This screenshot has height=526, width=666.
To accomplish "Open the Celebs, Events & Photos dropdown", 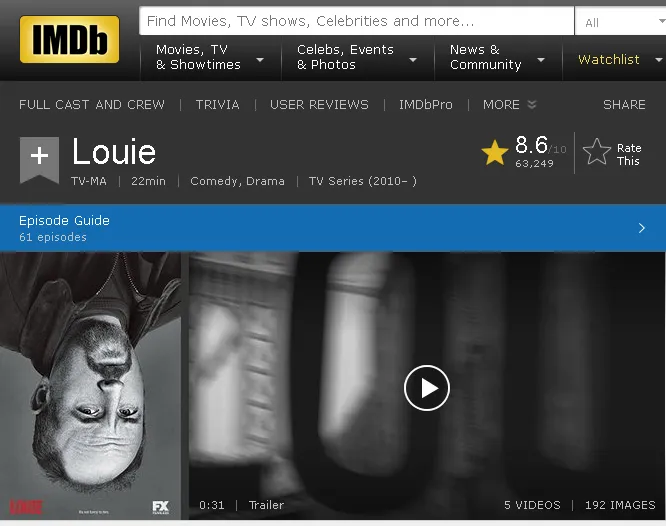I will [x=357, y=57].
